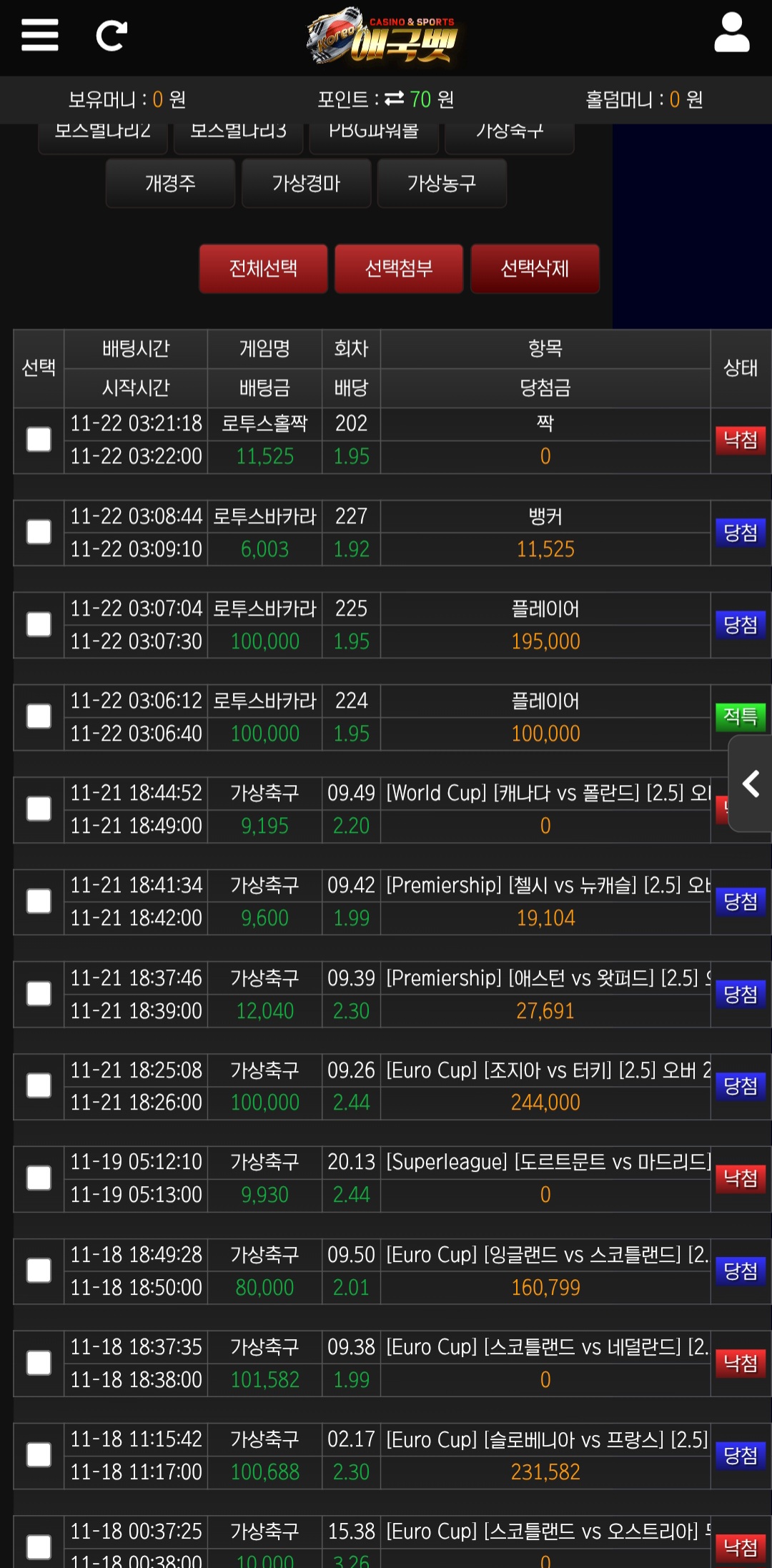Select checkbox for round 227 baccarat bet
Viewport: 772px width, 1568px height.
pos(39,532)
